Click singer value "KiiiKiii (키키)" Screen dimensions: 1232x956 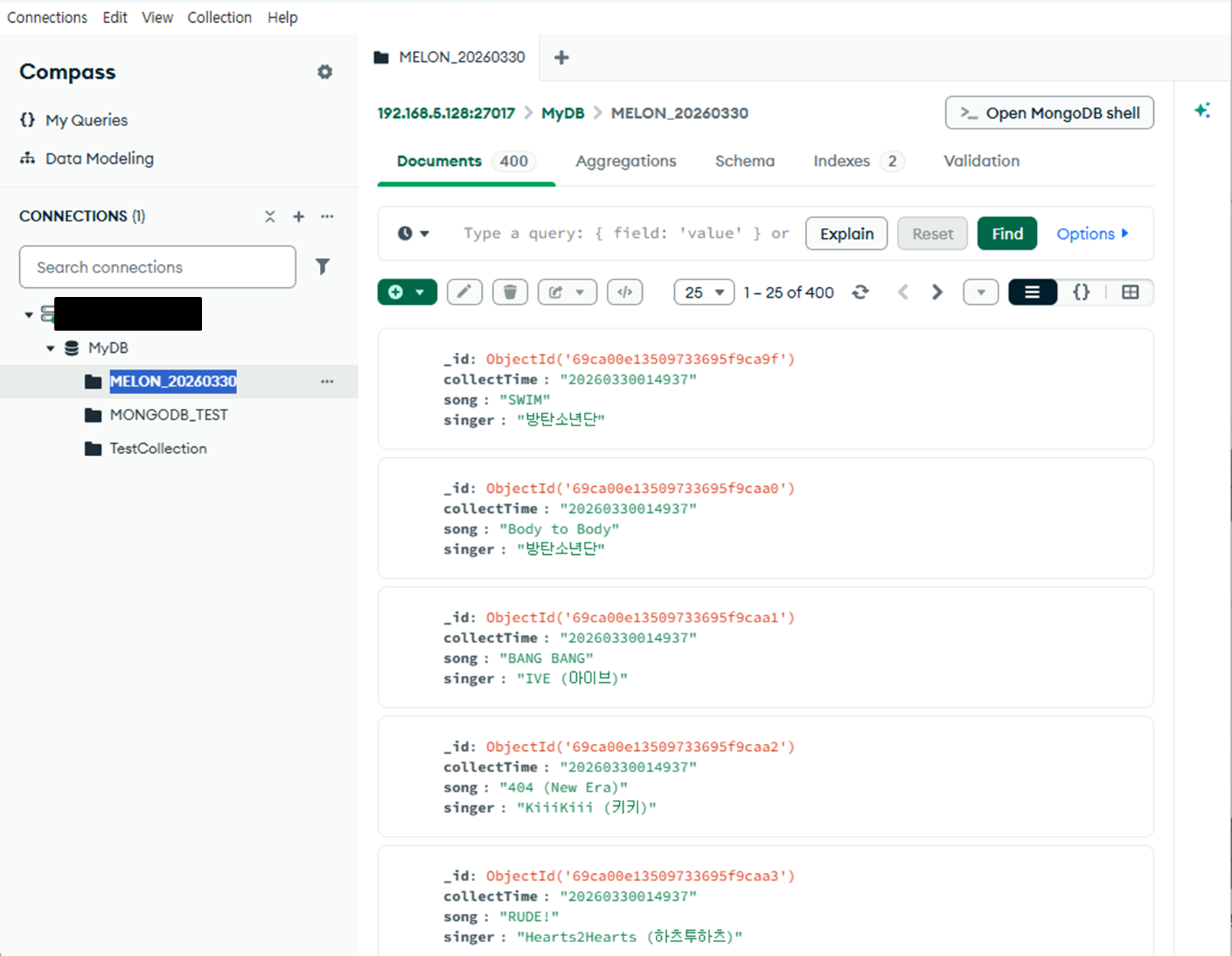click(587, 808)
